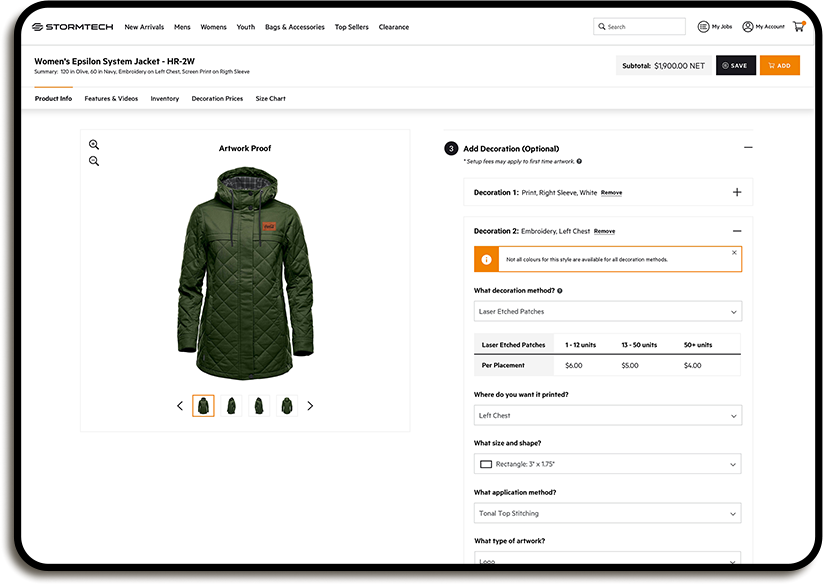This screenshot has height=584, width=823.
Task: Open the Youth menu
Action: click(246, 27)
